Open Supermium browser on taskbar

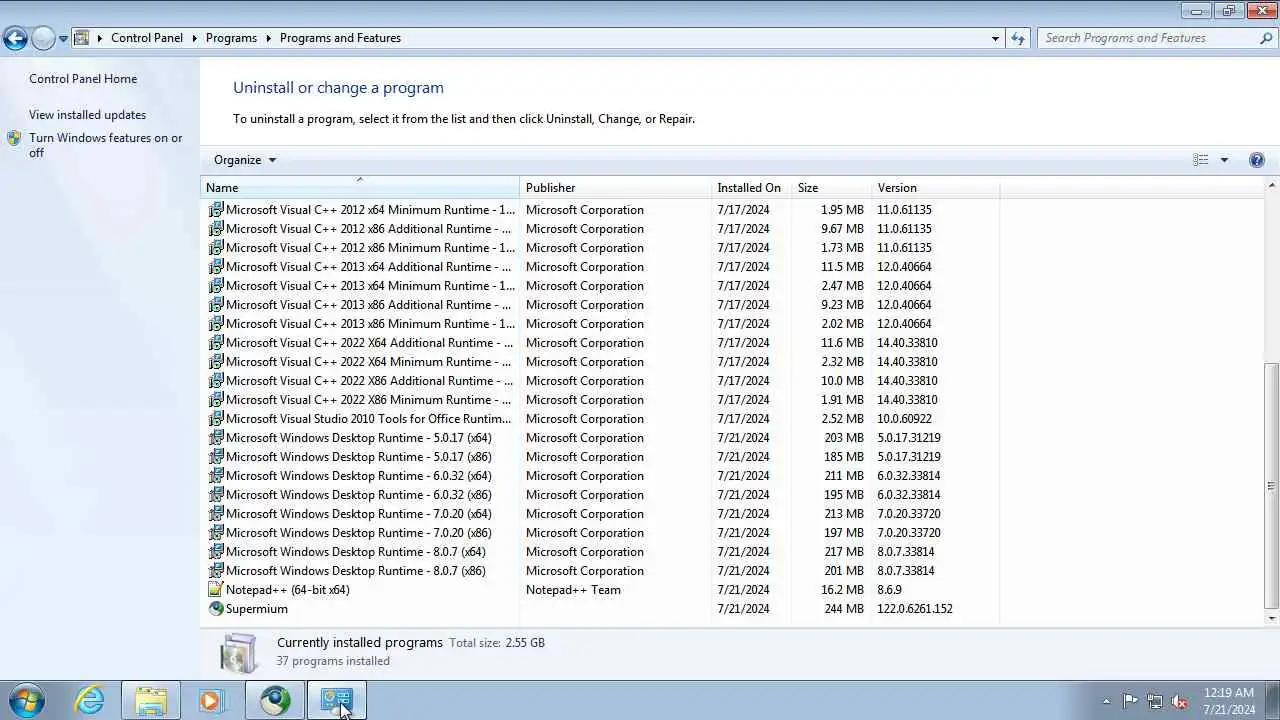coord(275,701)
